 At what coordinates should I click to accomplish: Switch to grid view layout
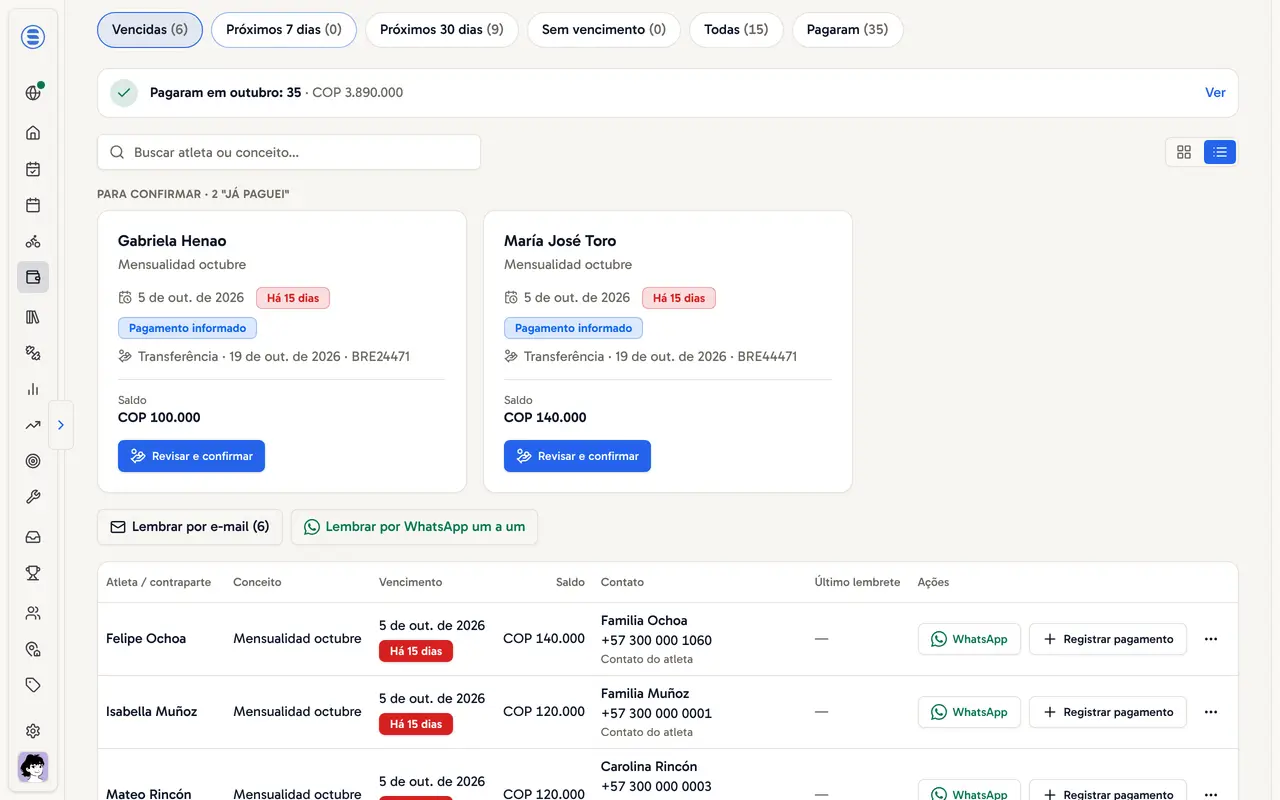(x=1184, y=152)
